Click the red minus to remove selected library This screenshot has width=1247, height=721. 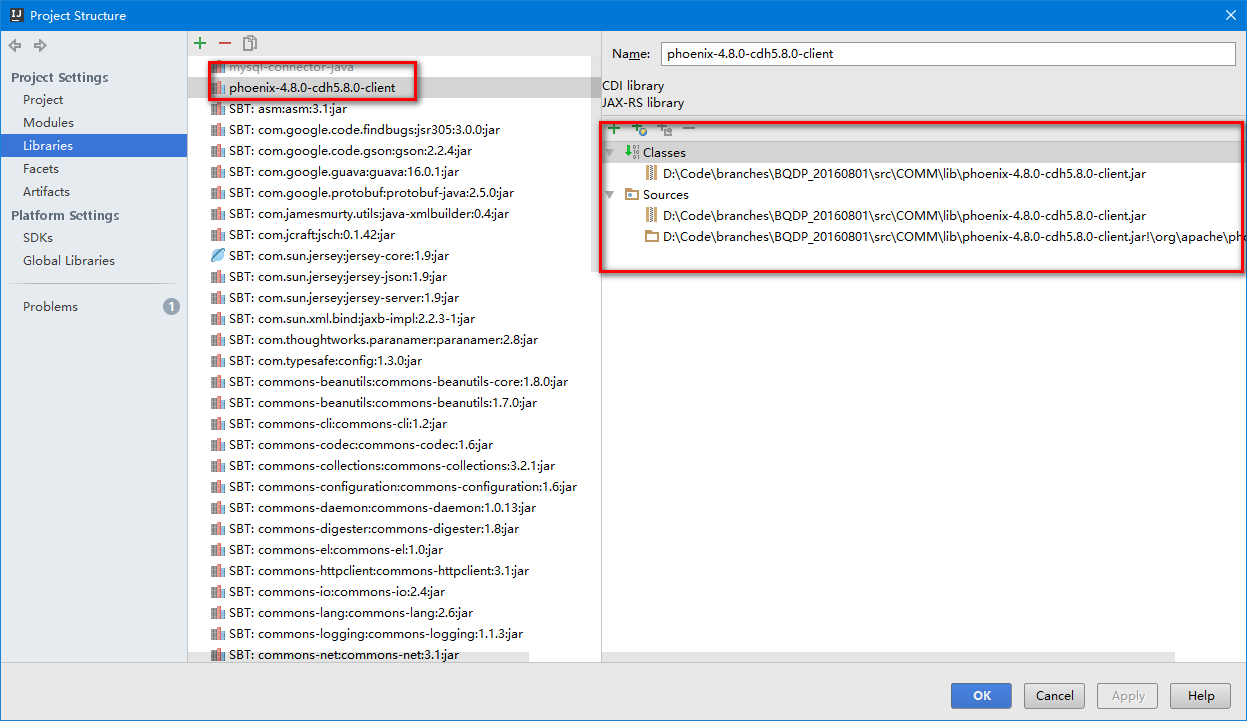[225, 42]
